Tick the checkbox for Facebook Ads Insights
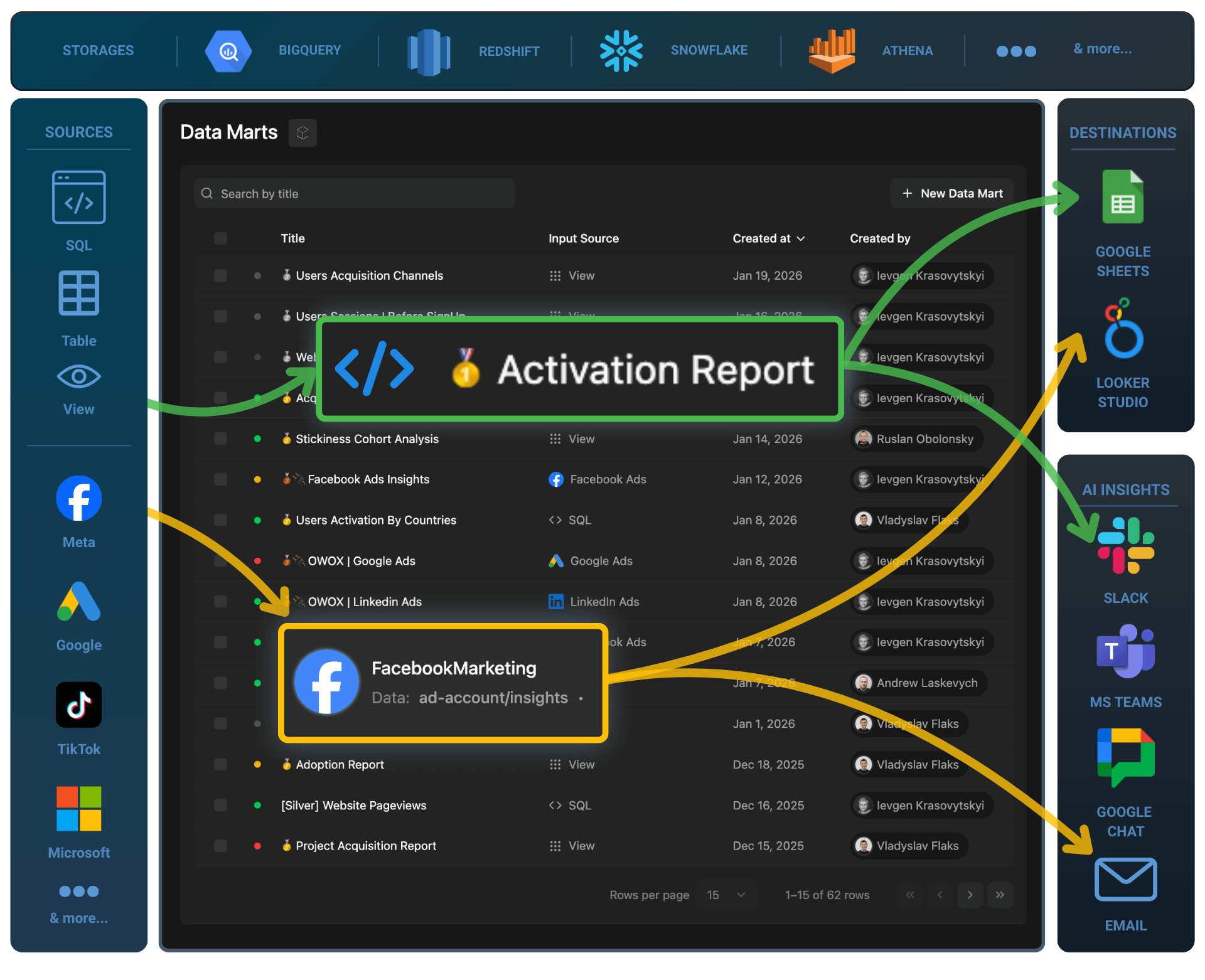Screen dimensions: 1205x980 [220, 479]
